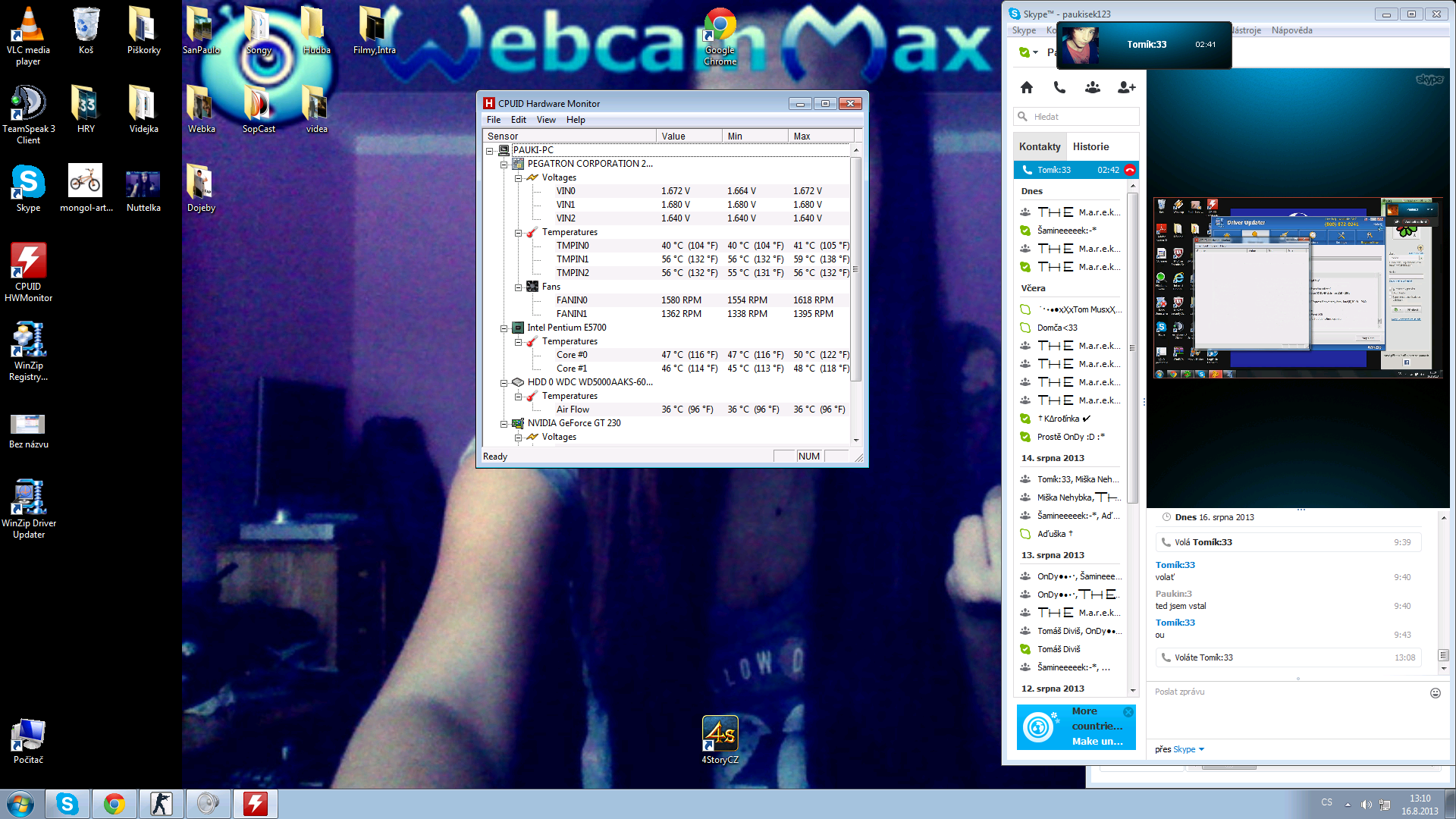Viewport: 1456px width, 819px height.
Task: End call with the red hang-up button
Action: click(x=1130, y=170)
